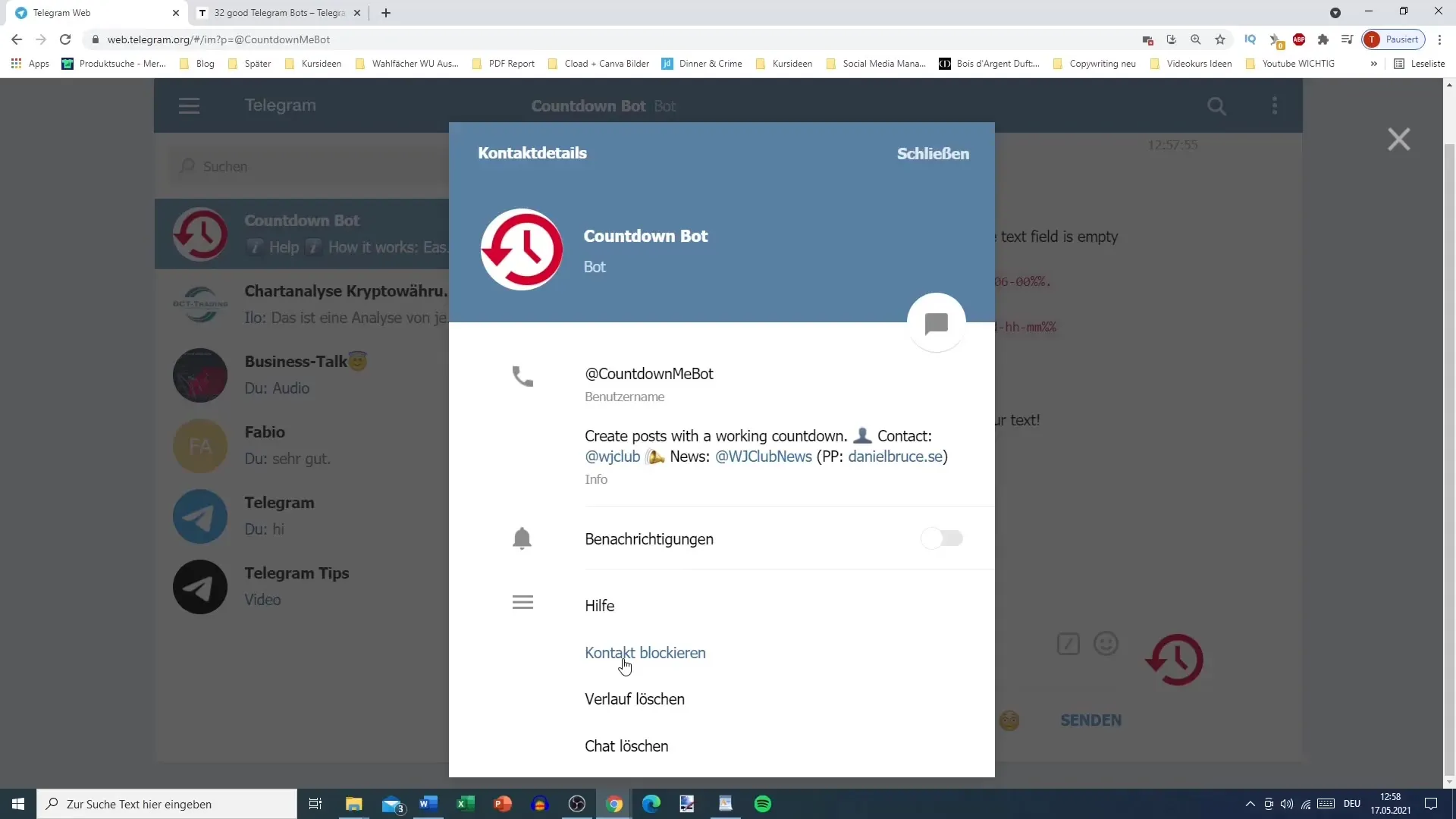
Task: Open the danielbruce.se link
Action: pos(895,457)
